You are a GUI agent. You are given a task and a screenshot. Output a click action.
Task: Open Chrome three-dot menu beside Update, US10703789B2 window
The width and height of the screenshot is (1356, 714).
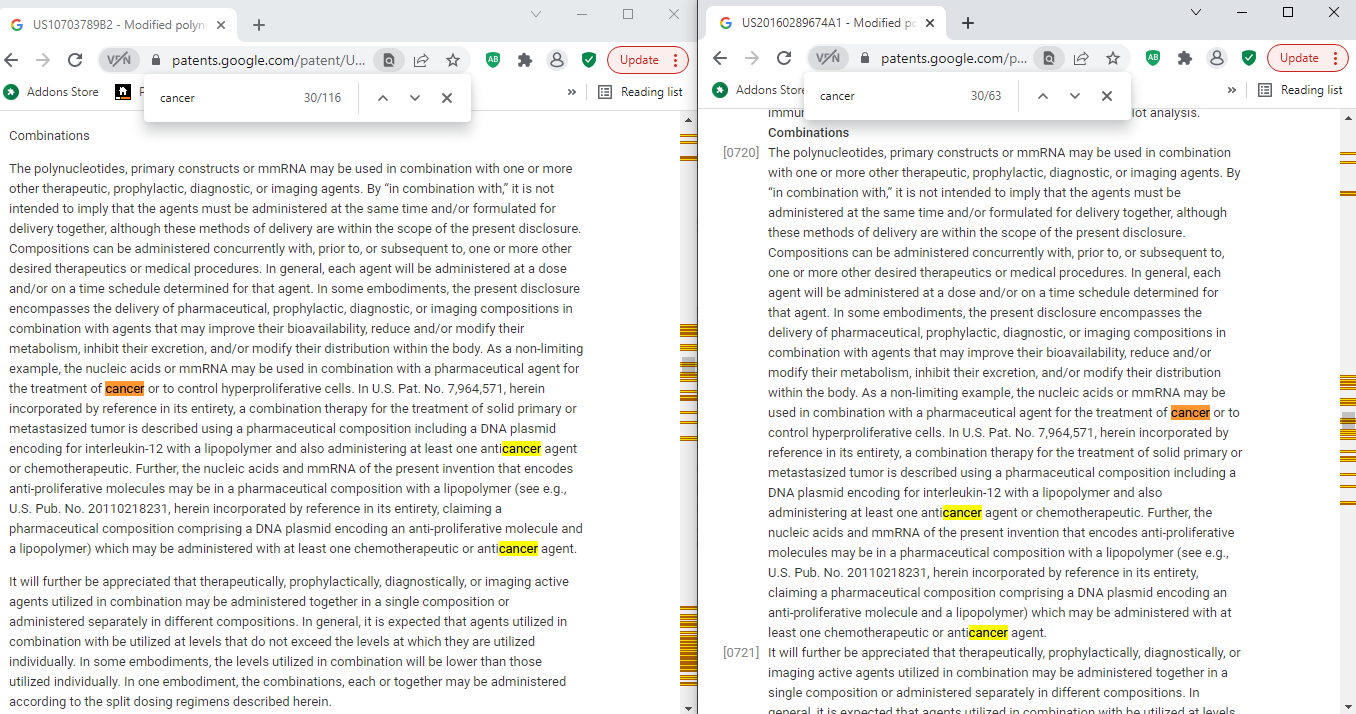[676, 60]
